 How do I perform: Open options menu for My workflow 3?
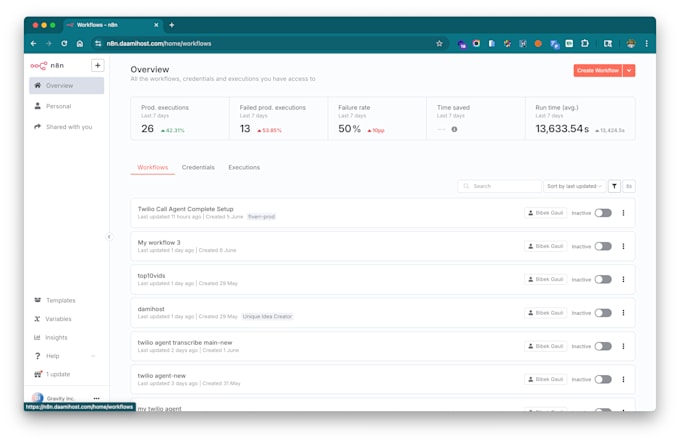pyautogui.click(x=623, y=246)
